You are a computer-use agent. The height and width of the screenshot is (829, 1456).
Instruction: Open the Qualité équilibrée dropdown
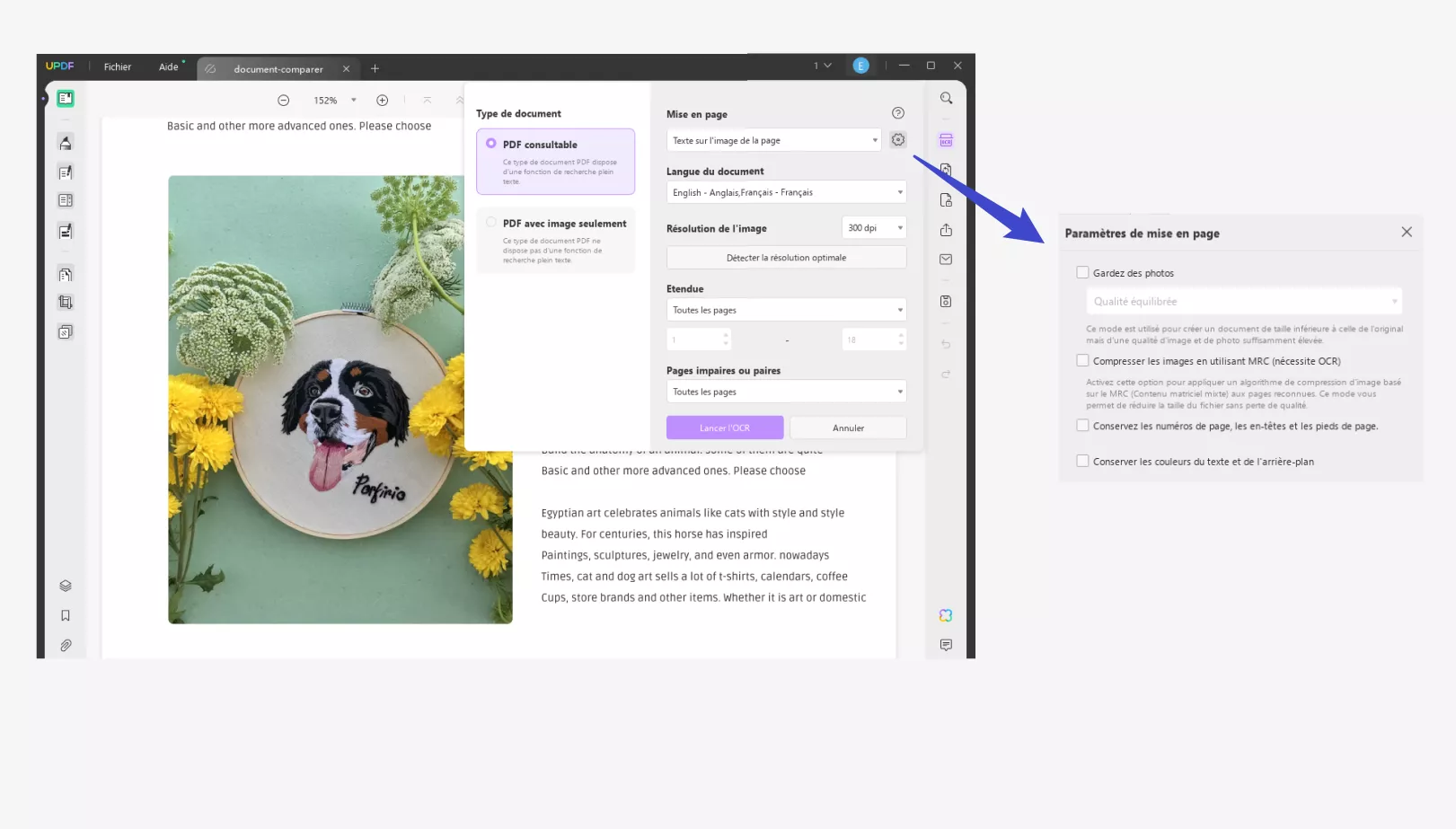[x=1244, y=302]
